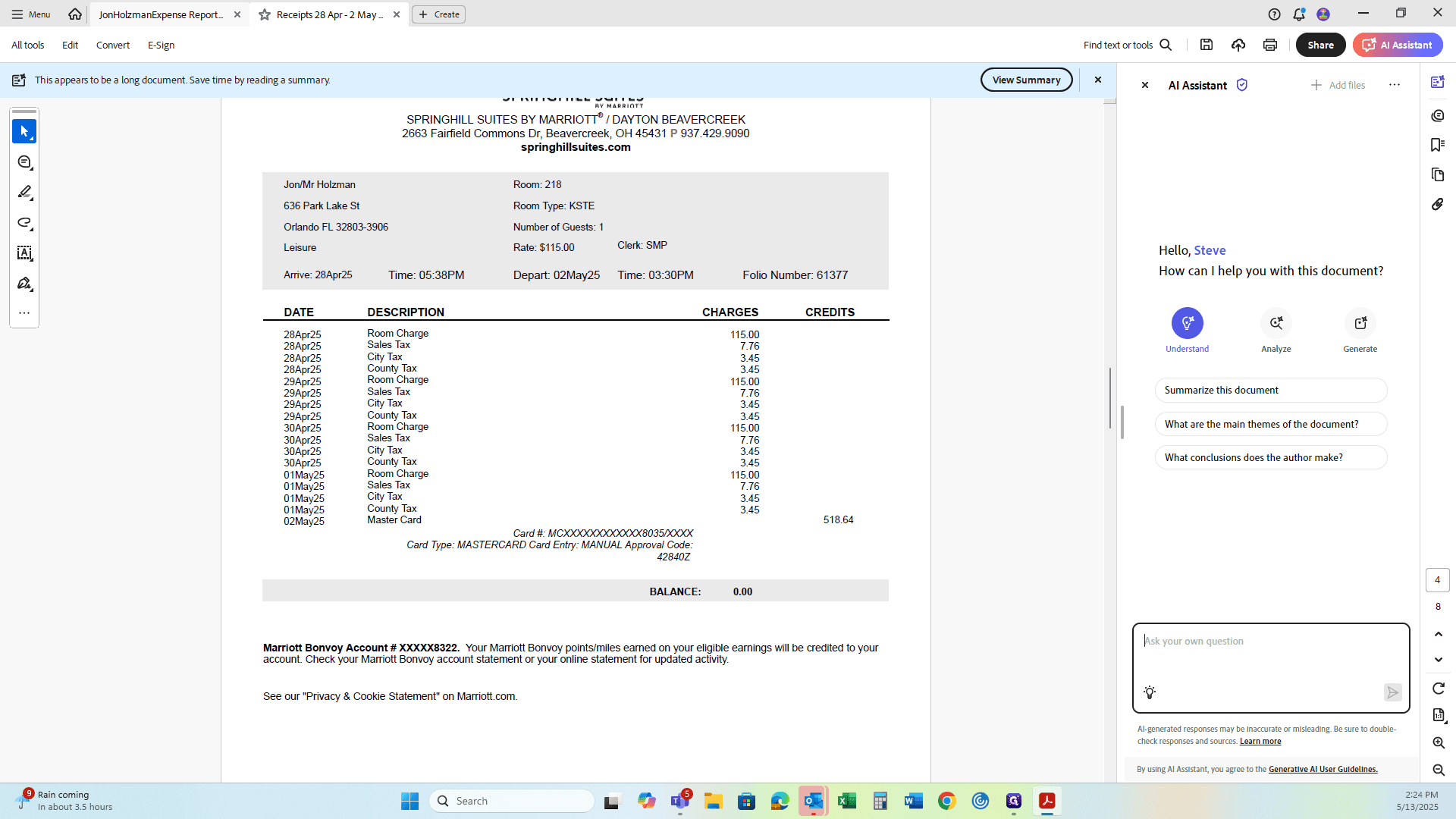
Task: Click the taskbar Search box
Action: (x=512, y=802)
